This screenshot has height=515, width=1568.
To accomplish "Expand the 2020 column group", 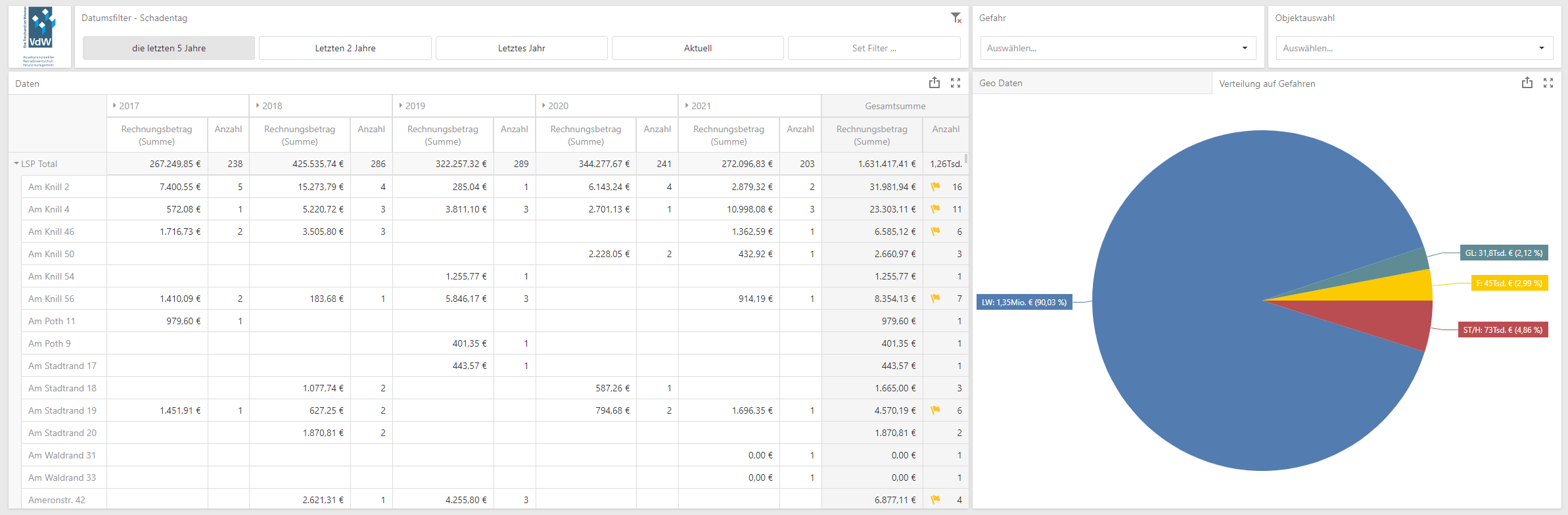I will (x=543, y=105).
